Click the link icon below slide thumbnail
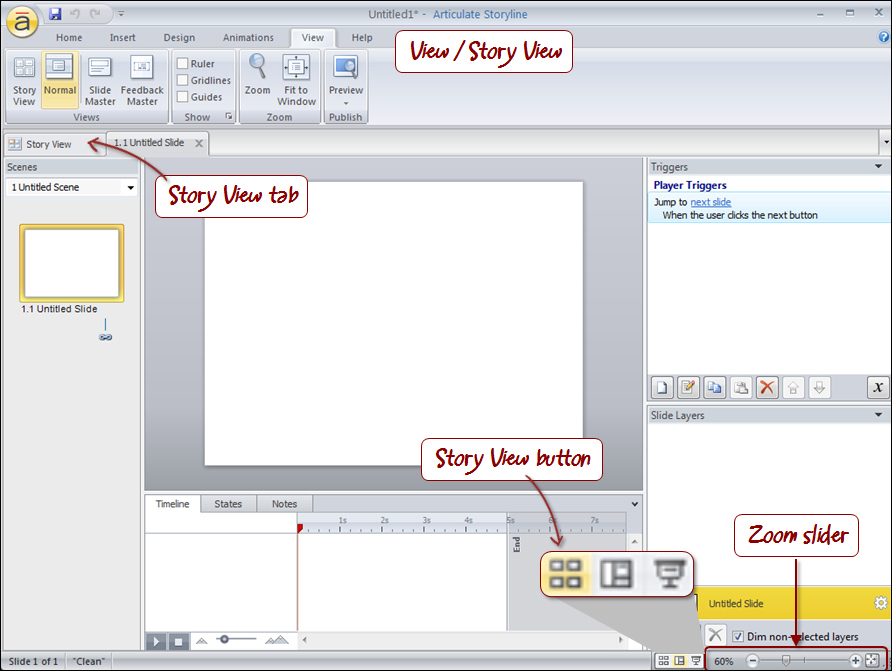Viewport: 892px width, 671px height. click(105, 337)
